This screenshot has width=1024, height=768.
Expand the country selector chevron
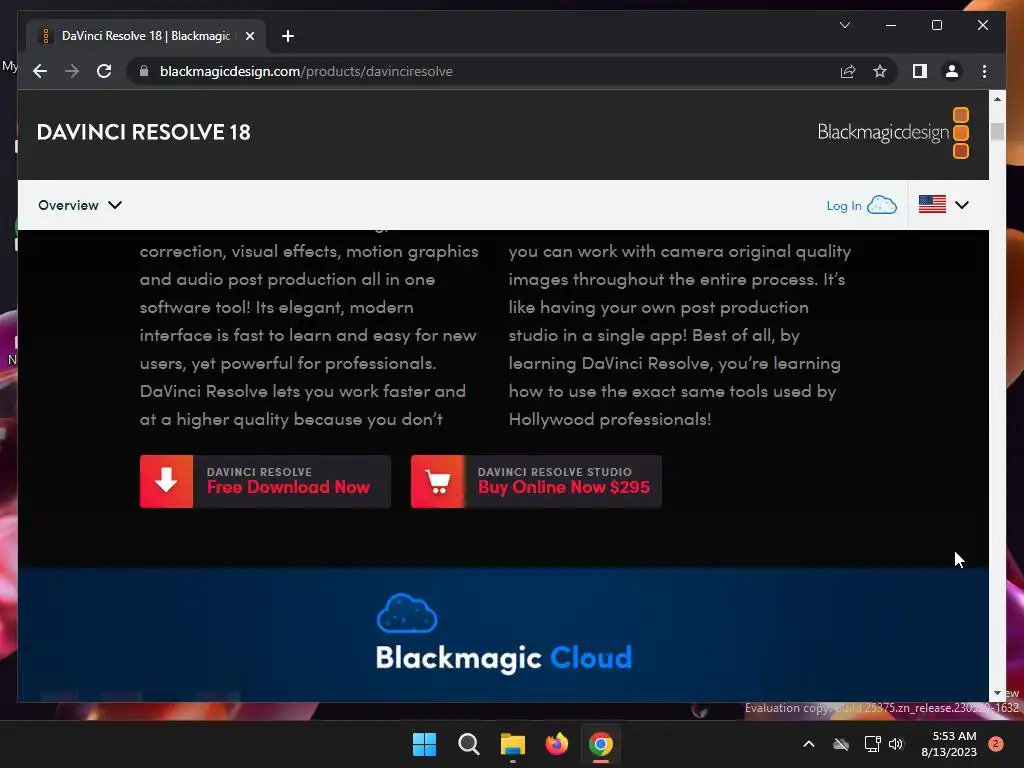pyautogui.click(x=961, y=205)
